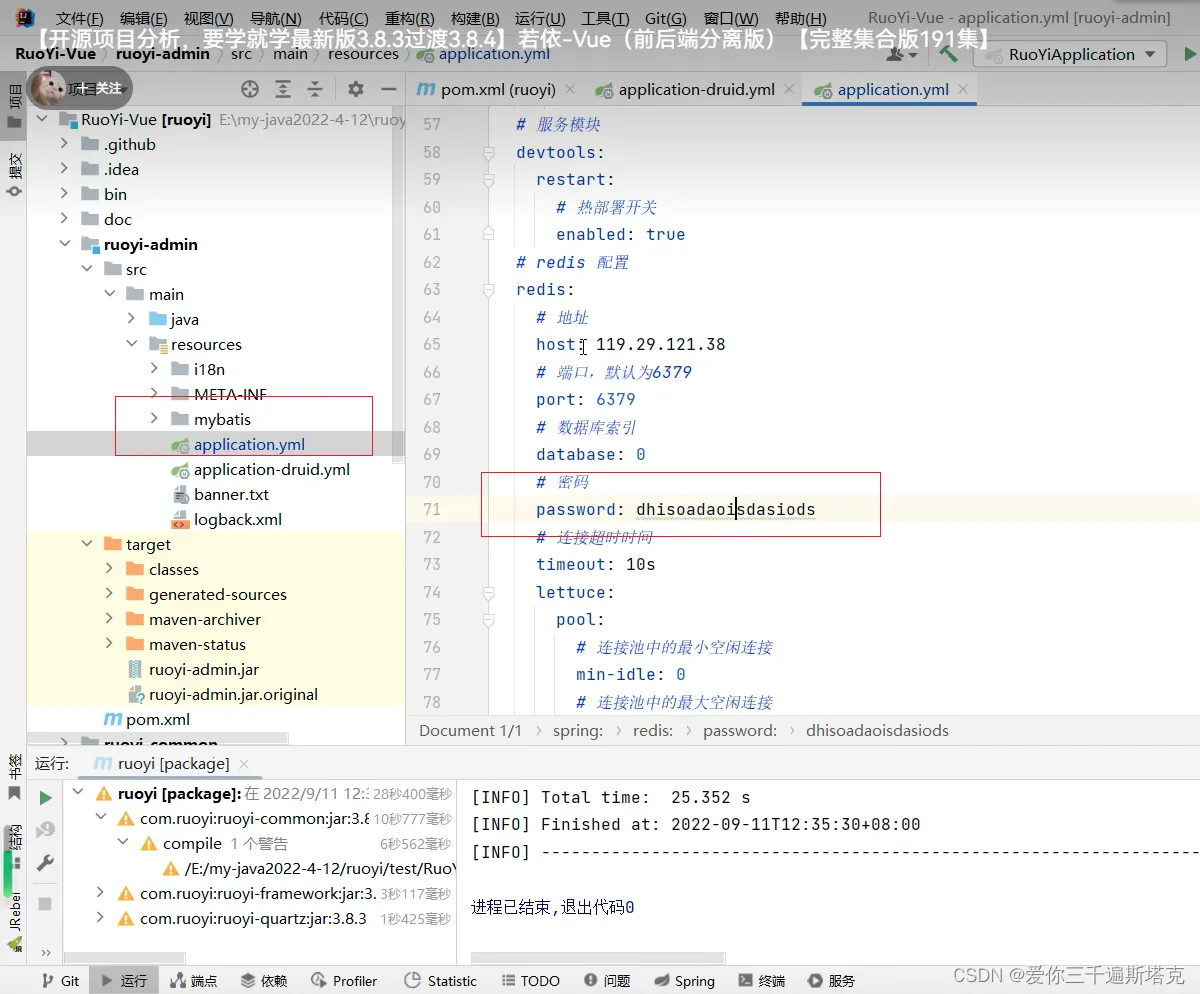Viewport: 1200px width, 994px height.
Task: Open the TODO tool window
Action: coord(530,981)
